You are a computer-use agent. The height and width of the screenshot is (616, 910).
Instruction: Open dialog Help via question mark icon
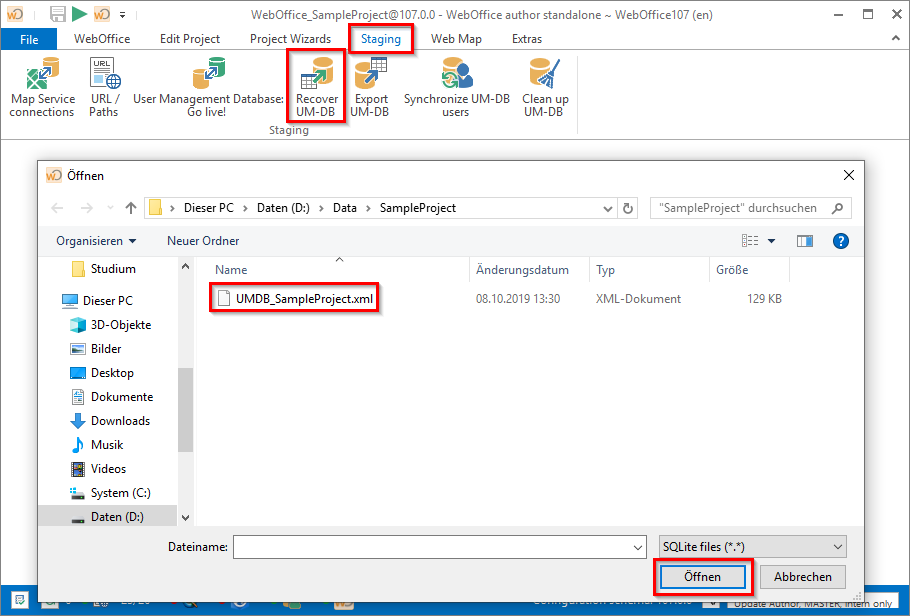coord(841,240)
